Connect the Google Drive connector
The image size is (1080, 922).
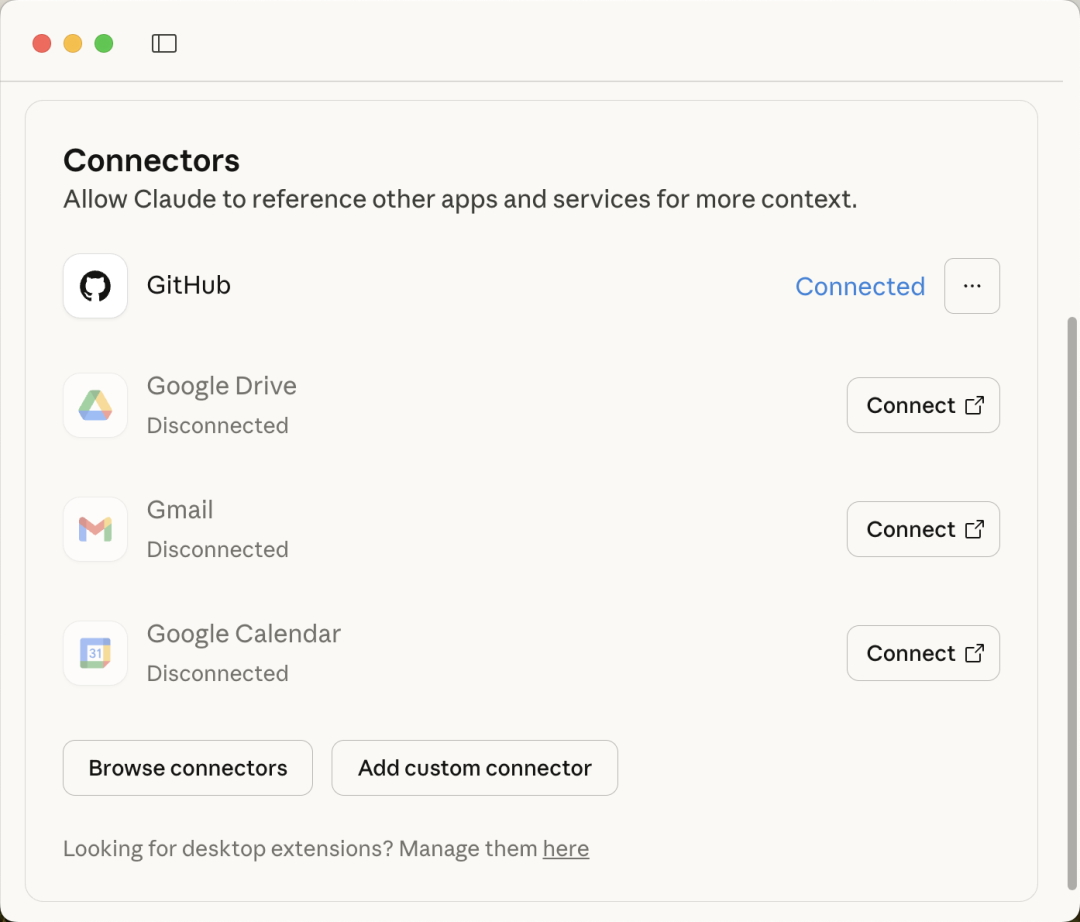point(923,405)
